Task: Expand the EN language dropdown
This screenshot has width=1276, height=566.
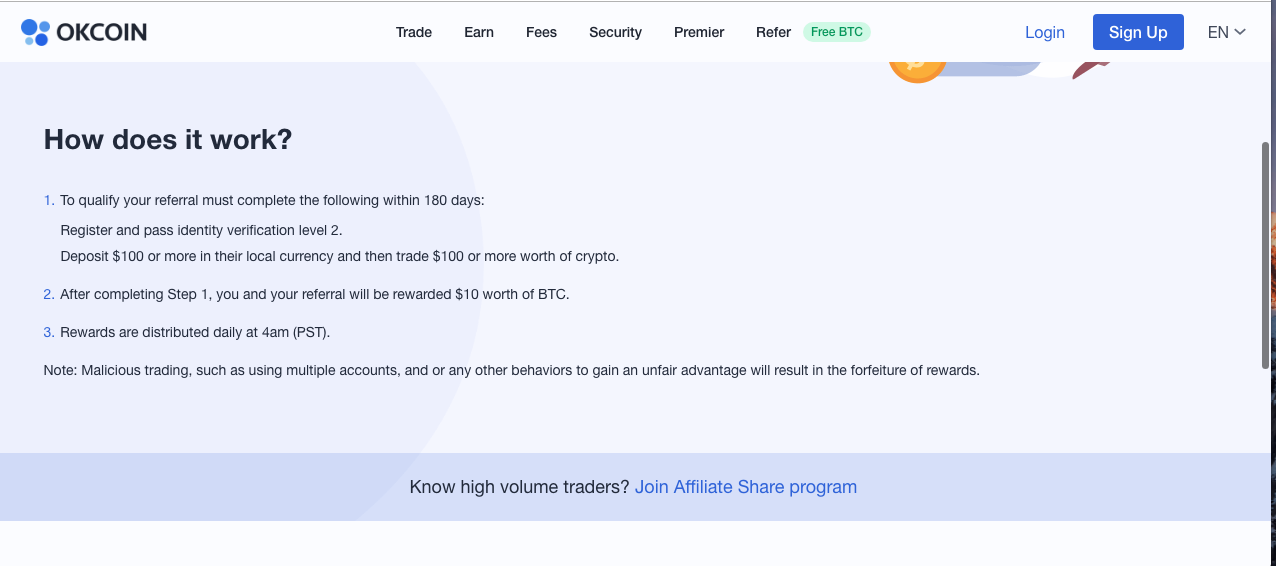Action: 1226,32
